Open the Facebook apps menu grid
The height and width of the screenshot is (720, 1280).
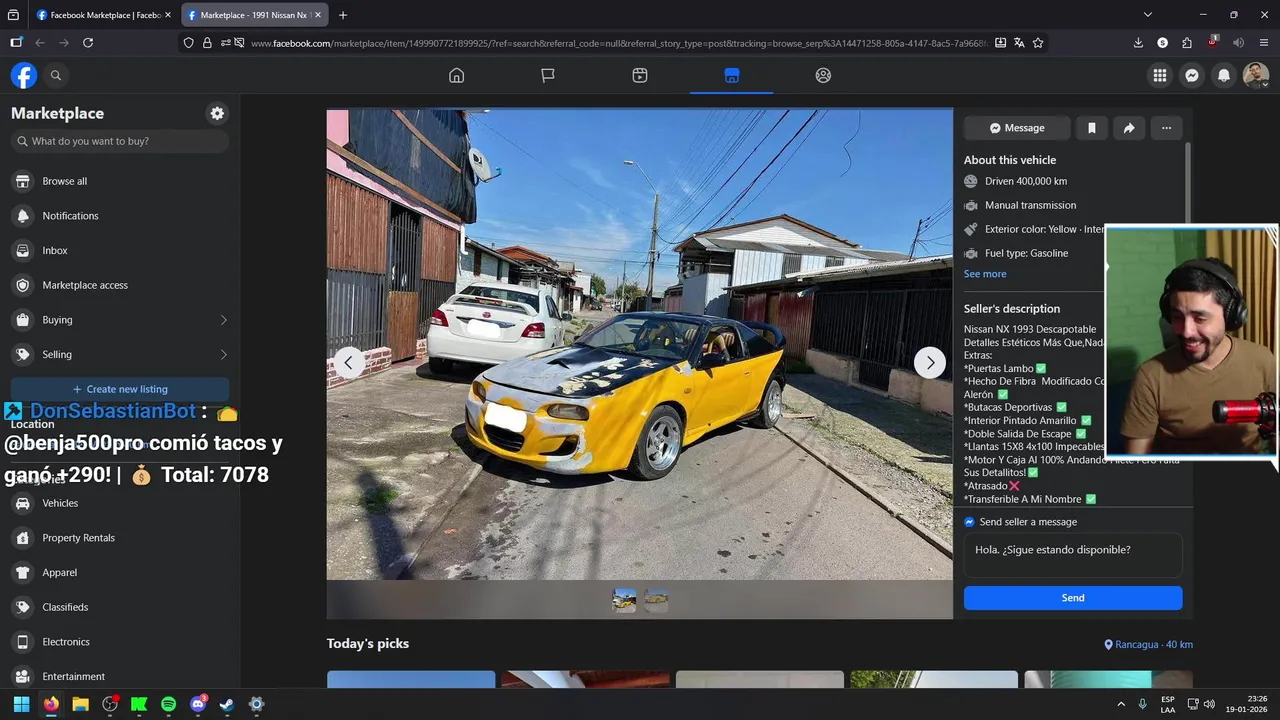[1160, 75]
